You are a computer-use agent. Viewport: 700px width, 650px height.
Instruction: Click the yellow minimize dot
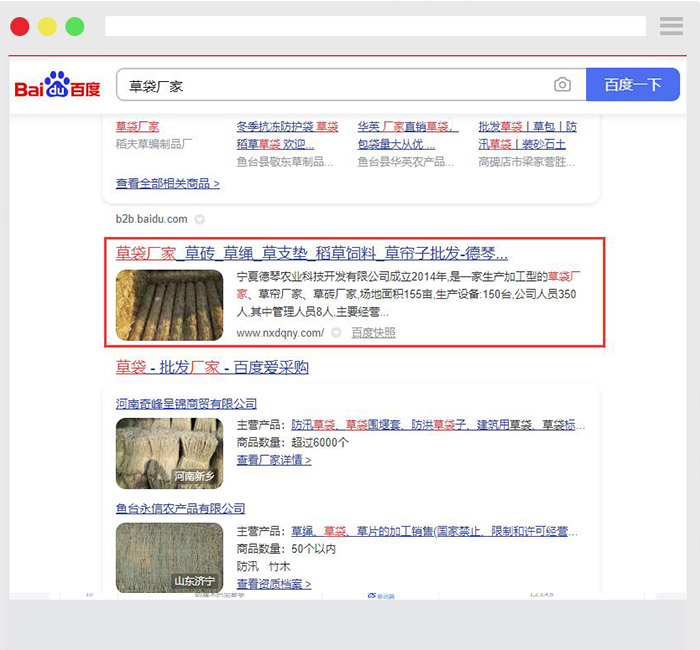pos(47,27)
